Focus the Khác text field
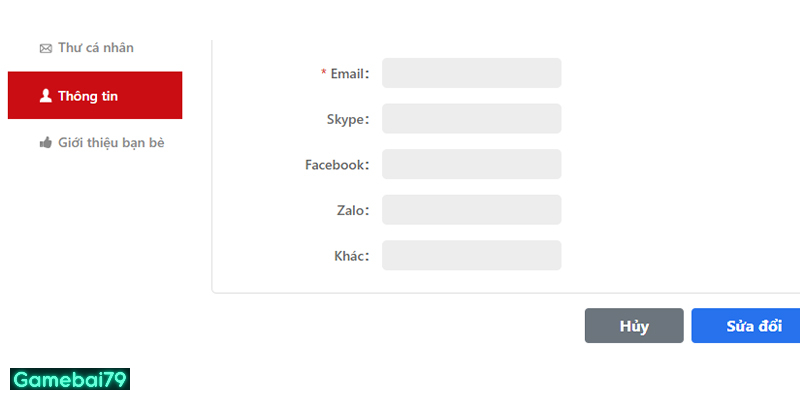 tap(471, 256)
